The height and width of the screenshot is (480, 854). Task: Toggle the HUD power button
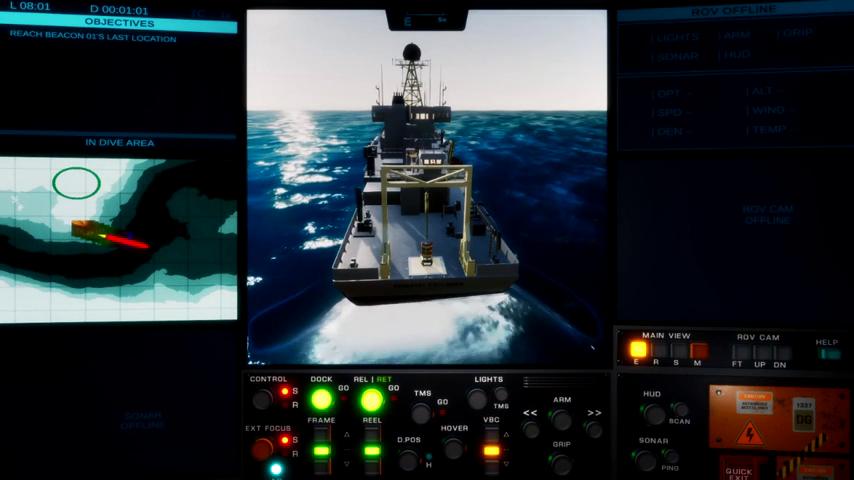(x=654, y=414)
